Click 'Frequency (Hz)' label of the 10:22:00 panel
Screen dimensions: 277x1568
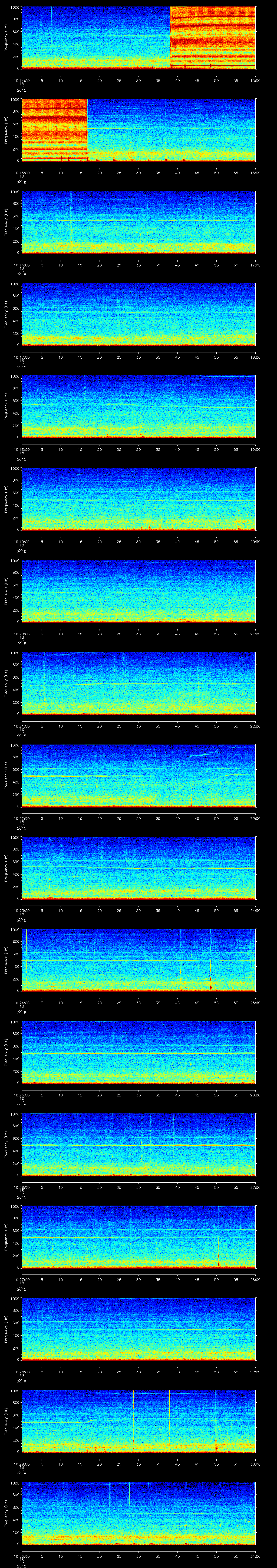point(6,775)
